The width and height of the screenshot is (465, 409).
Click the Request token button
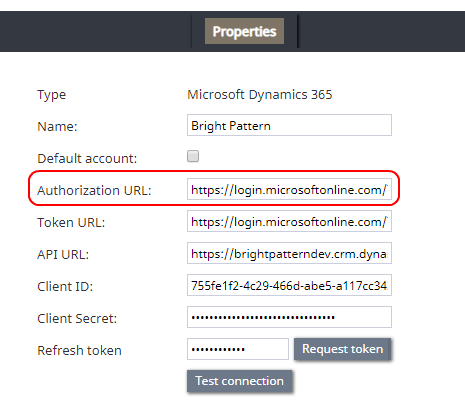pos(342,349)
